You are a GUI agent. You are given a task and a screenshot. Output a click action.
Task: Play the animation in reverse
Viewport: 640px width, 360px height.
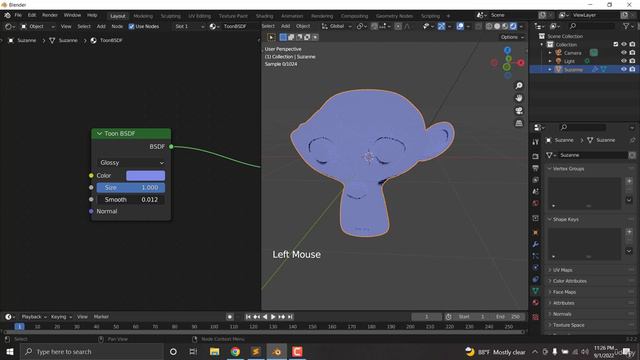(x=265, y=317)
